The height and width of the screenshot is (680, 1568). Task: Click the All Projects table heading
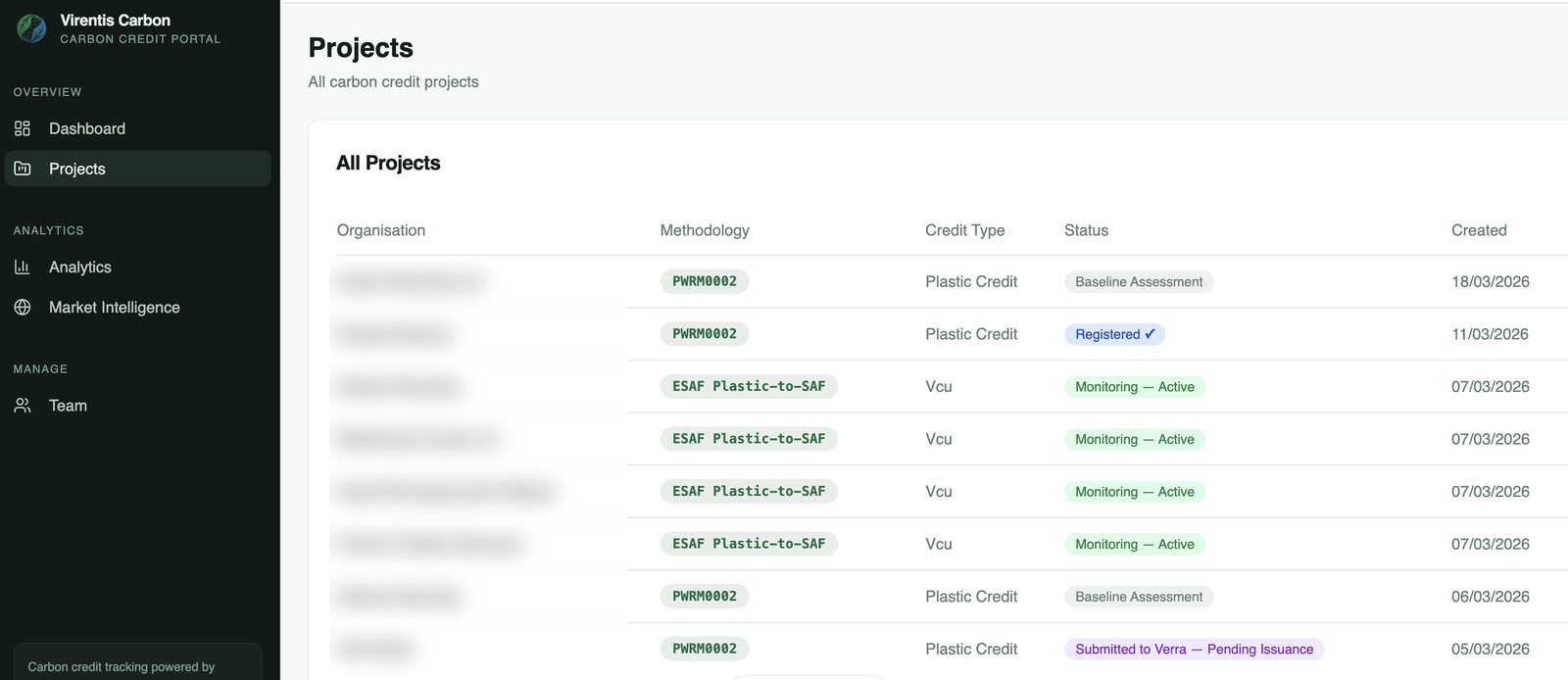click(388, 163)
